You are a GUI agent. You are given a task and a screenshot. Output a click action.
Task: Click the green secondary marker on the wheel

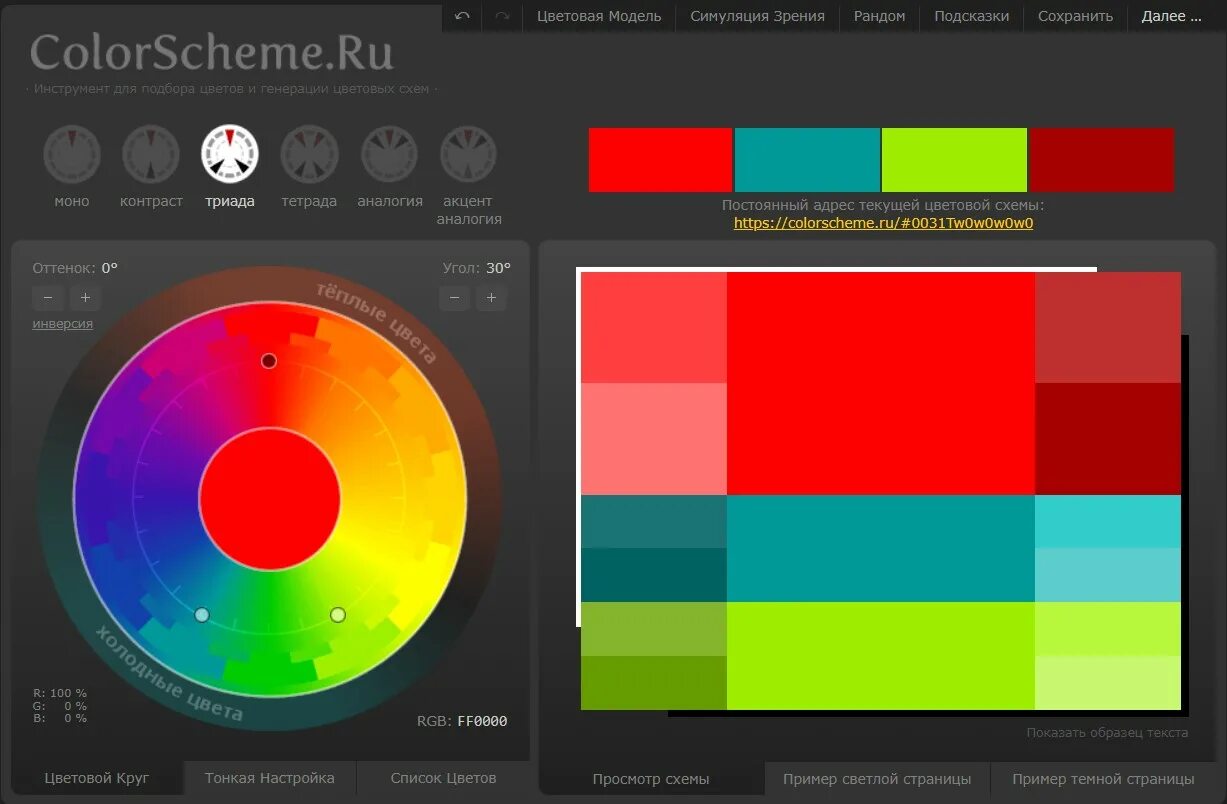[x=338, y=615]
